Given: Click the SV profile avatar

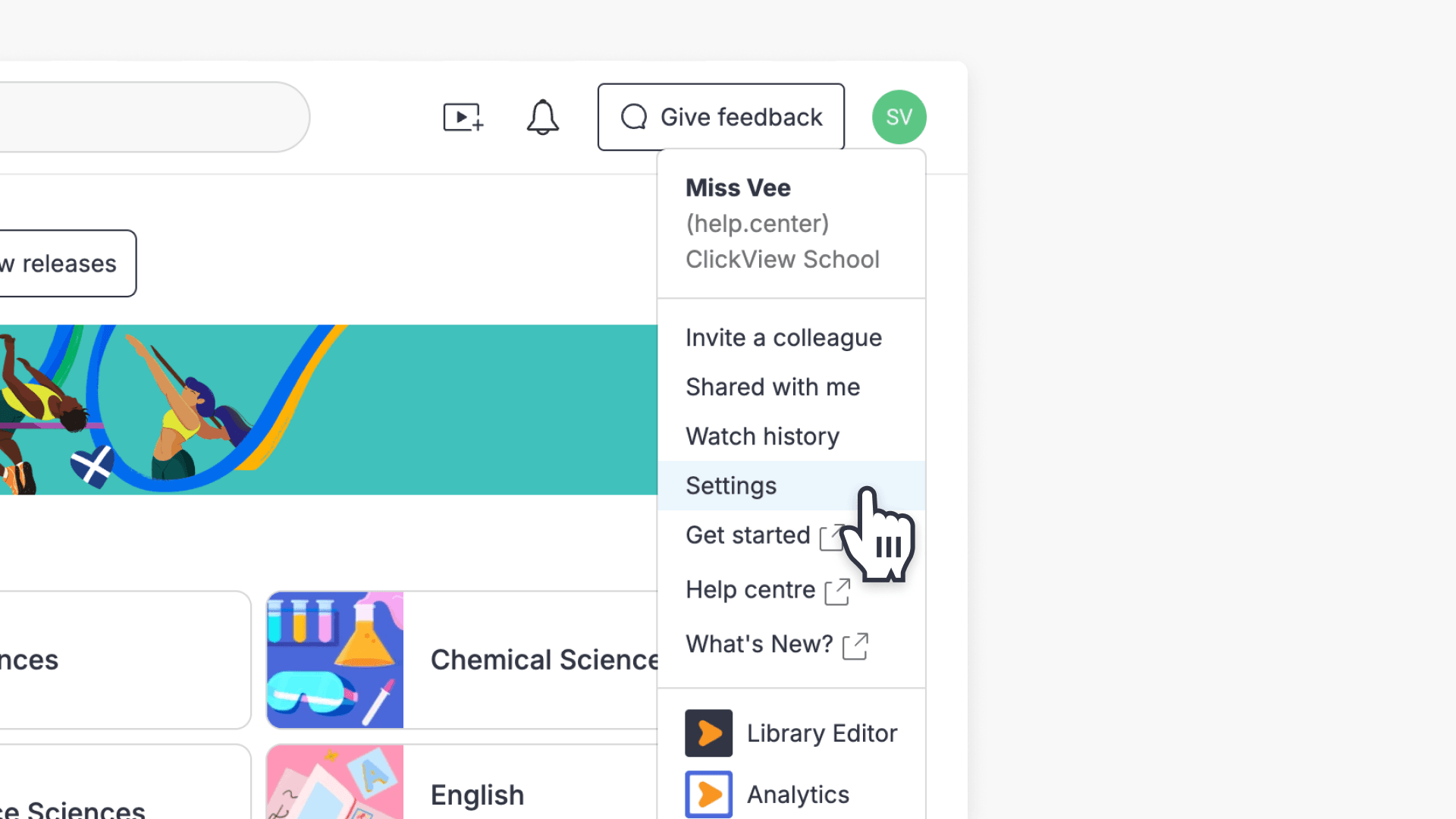Looking at the screenshot, I should [x=899, y=118].
